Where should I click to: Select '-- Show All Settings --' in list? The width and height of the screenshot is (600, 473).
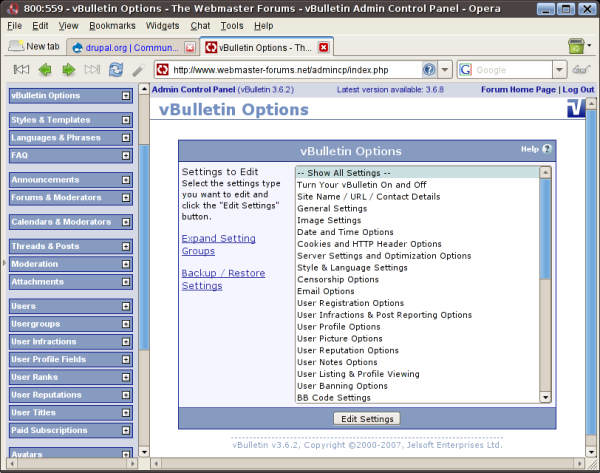click(417, 173)
